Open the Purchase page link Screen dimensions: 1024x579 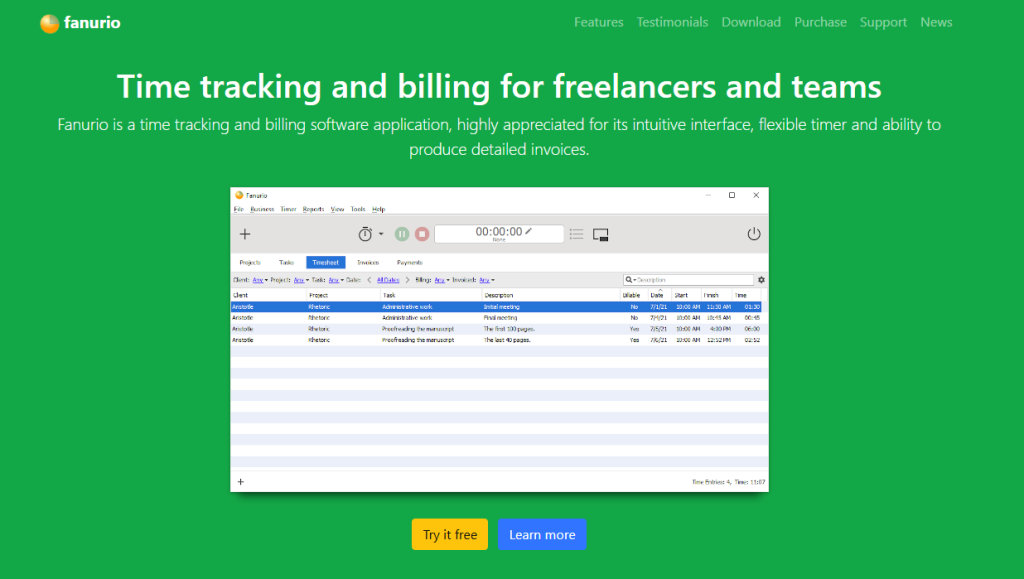tap(820, 22)
